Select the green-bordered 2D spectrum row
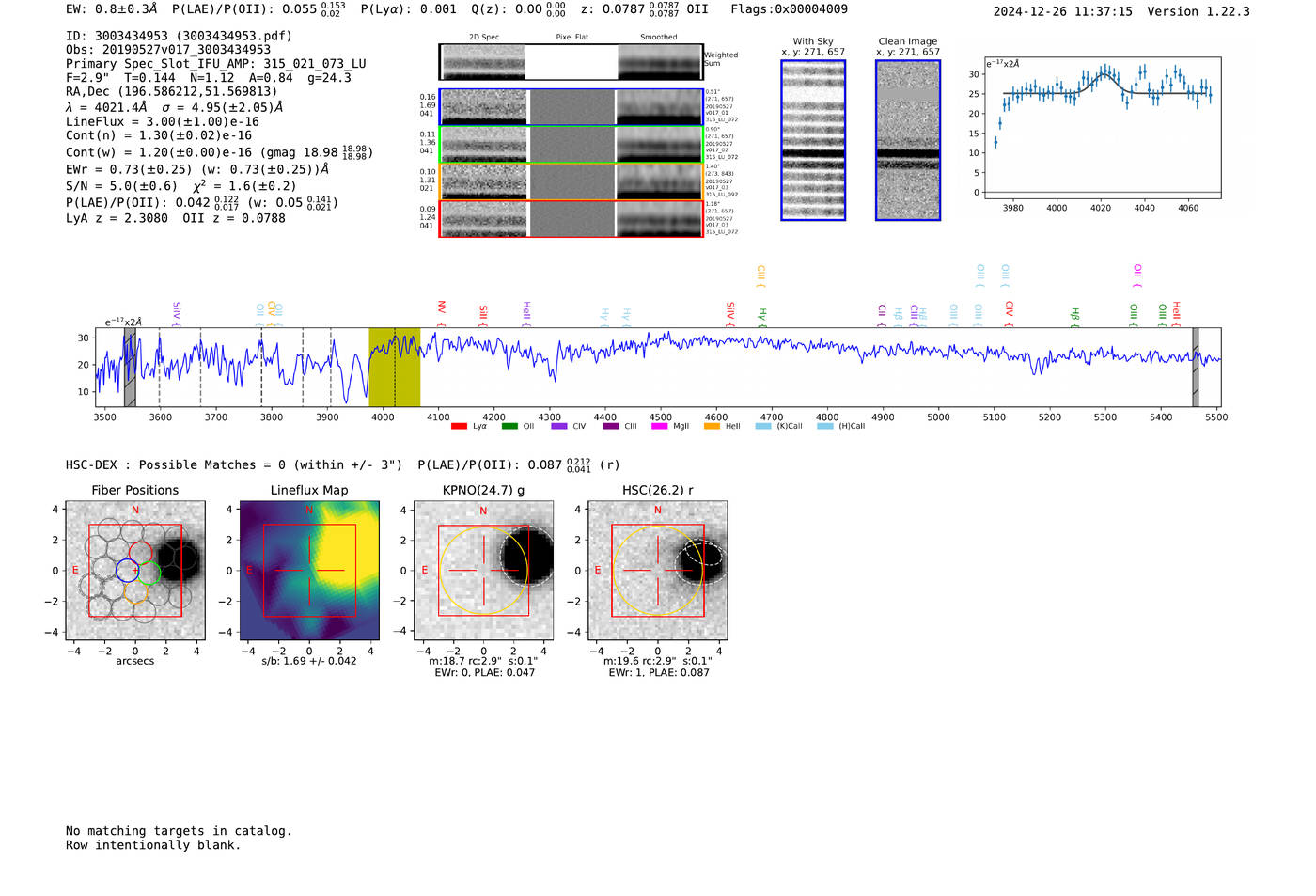The image size is (1316, 896). click(x=572, y=145)
